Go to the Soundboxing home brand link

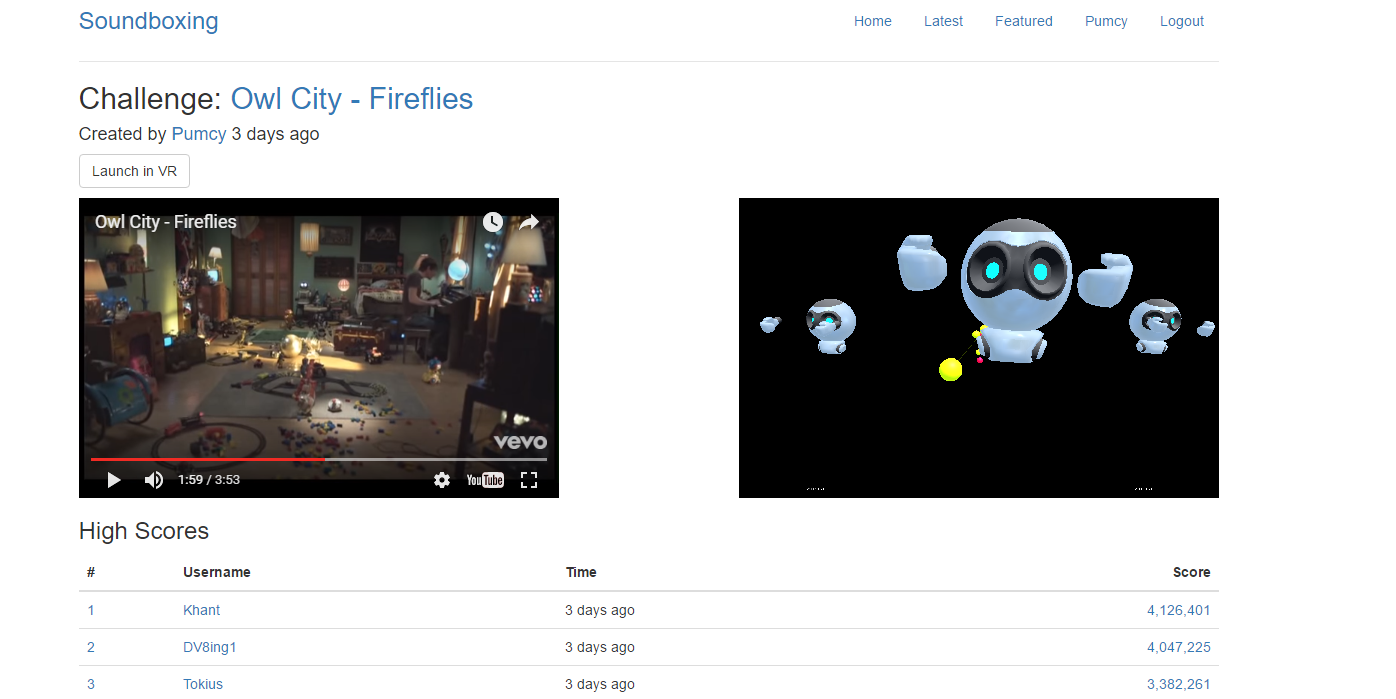[149, 21]
